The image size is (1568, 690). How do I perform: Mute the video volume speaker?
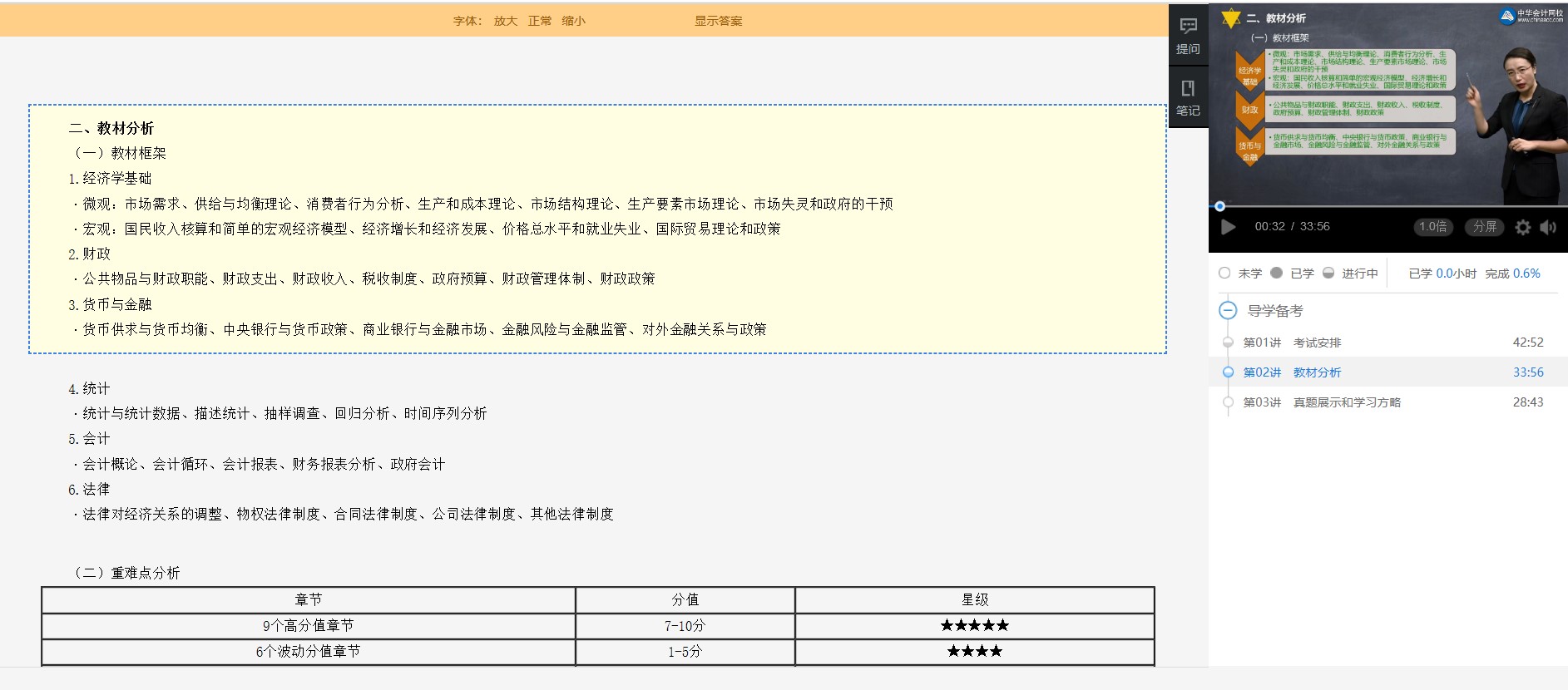coord(1548,227)
